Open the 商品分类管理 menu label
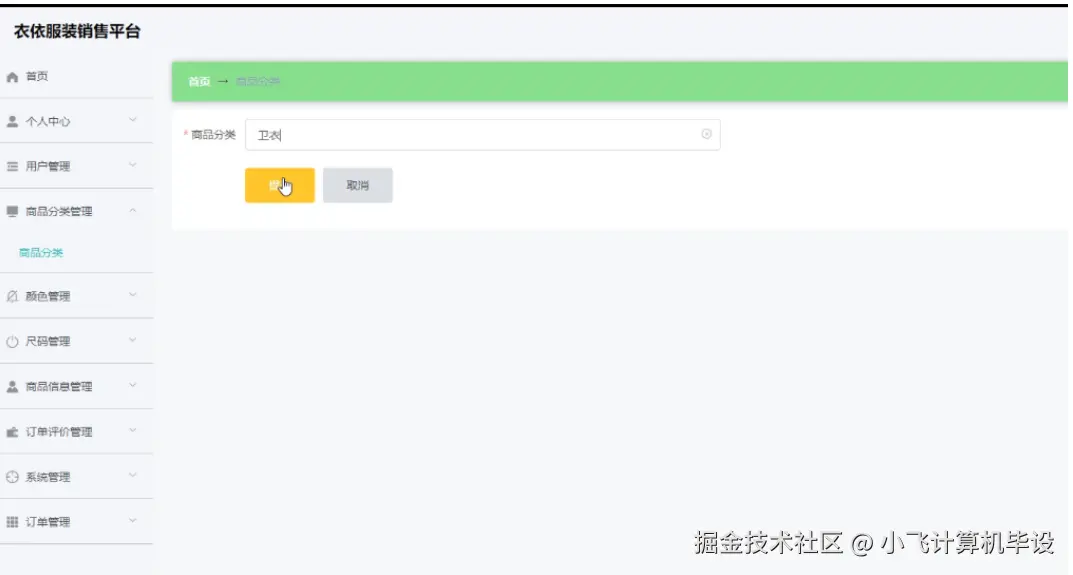Viewport: 1073px width, 575px height. point(59,212)
